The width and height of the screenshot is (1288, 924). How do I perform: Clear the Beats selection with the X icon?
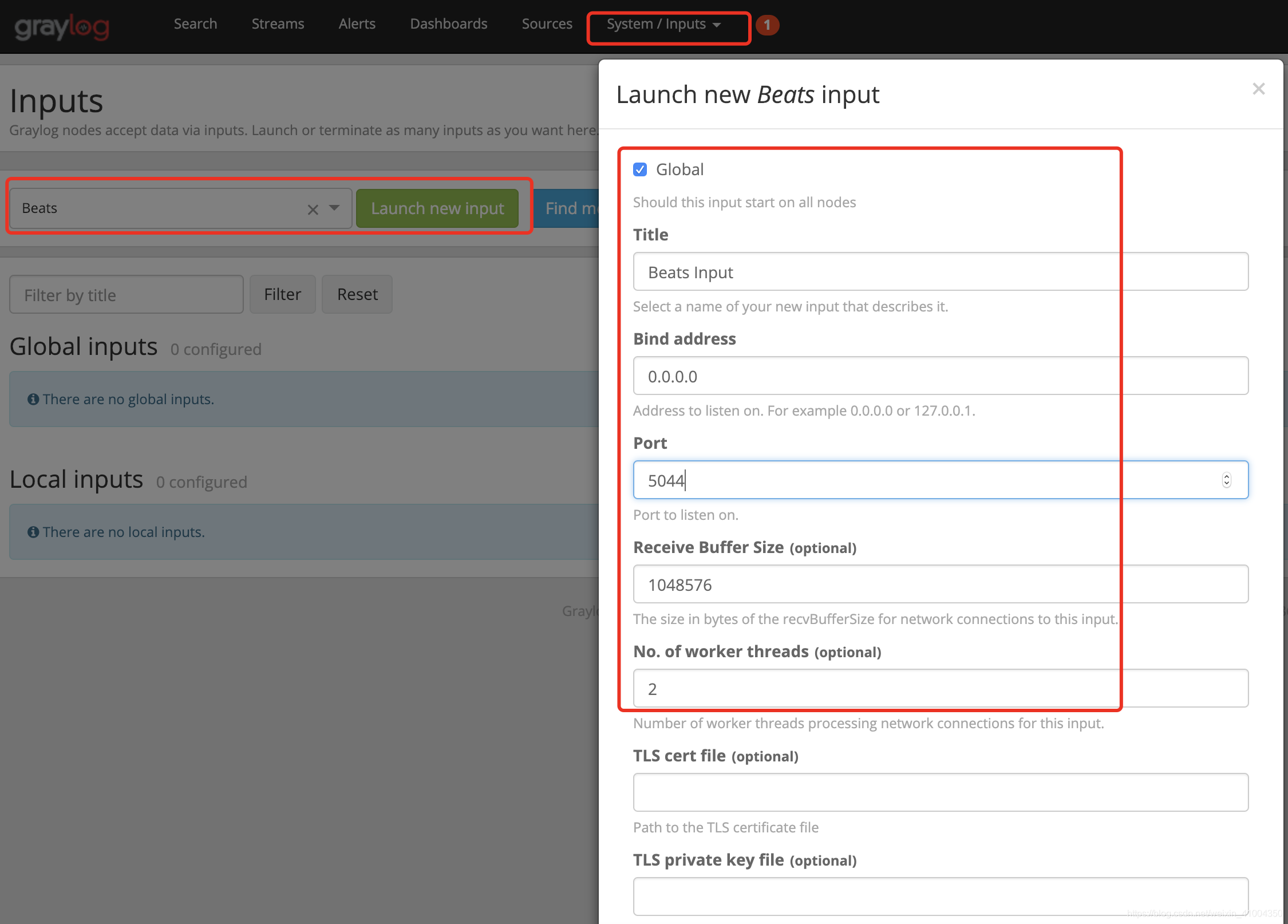tap(313, 210)
